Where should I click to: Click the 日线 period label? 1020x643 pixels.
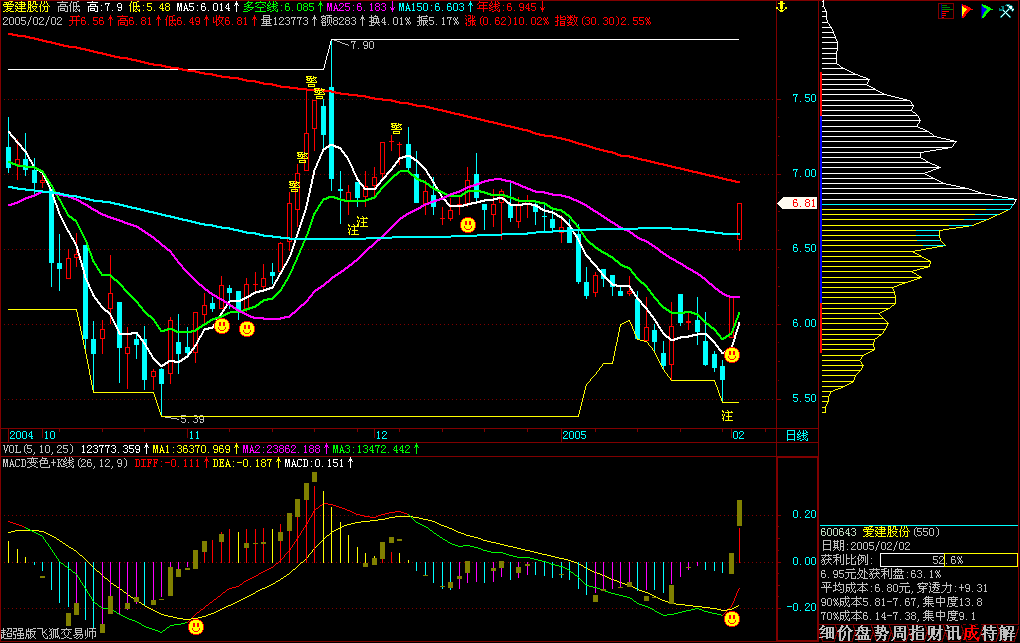(x=796, y=436)
